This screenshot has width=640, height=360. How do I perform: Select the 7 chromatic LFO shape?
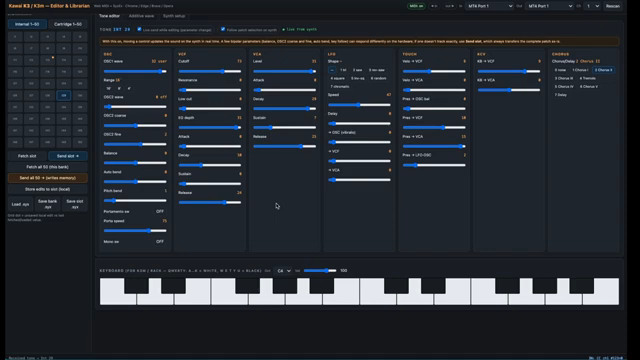(340, 87)
